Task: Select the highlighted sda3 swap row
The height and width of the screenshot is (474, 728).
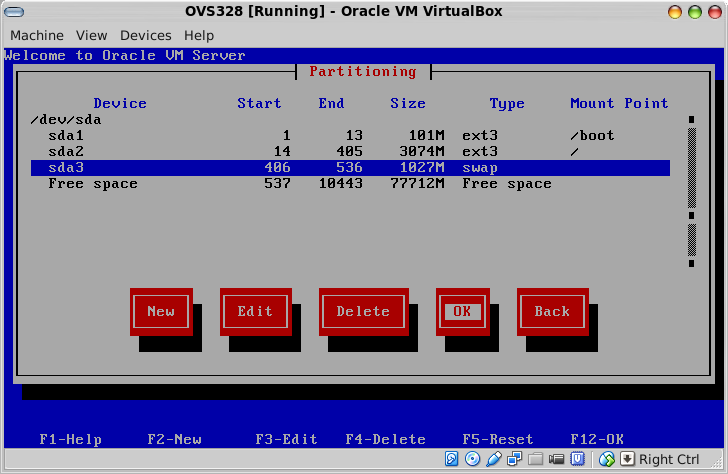Action: click(x=350, y=168)
